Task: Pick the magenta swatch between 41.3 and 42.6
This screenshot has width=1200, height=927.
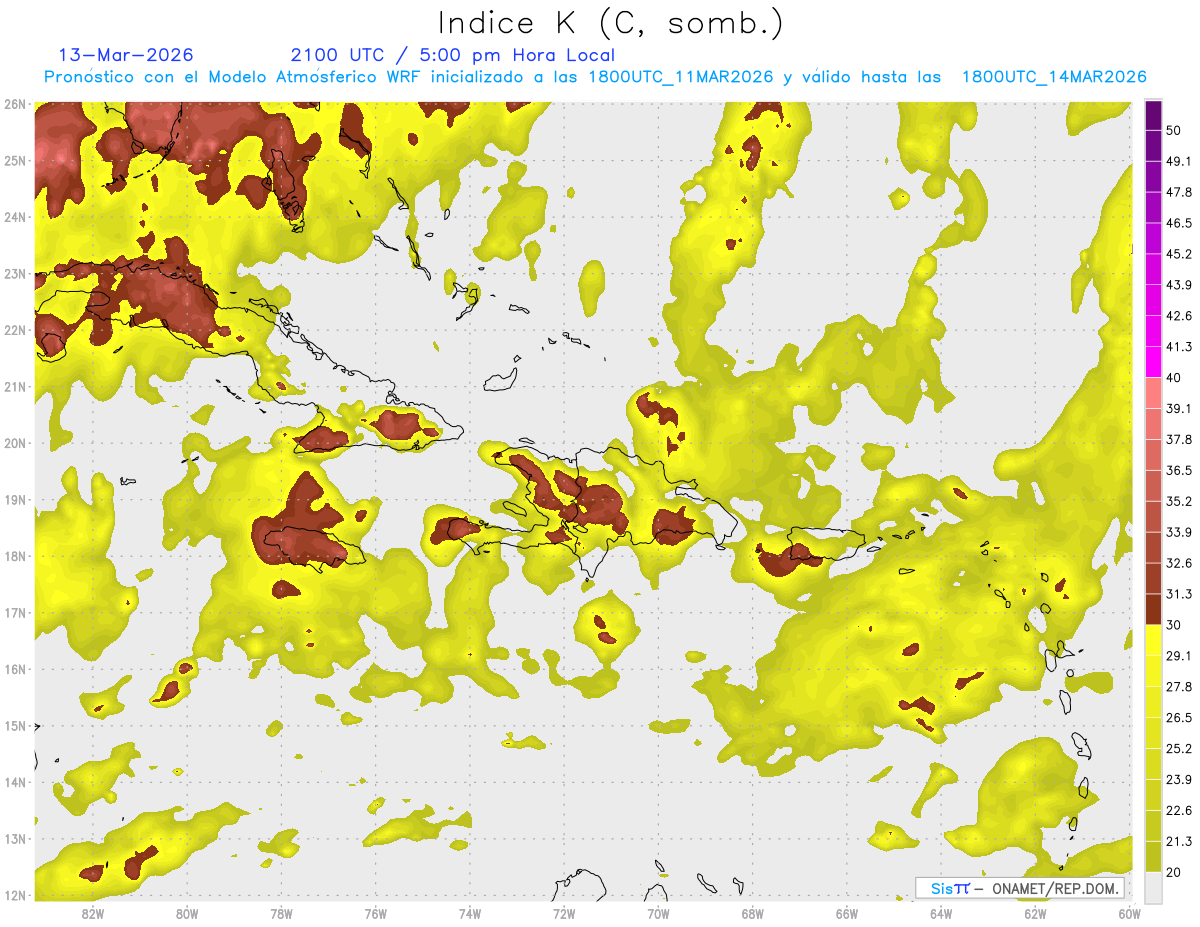Action: (x=1153, y=331)
